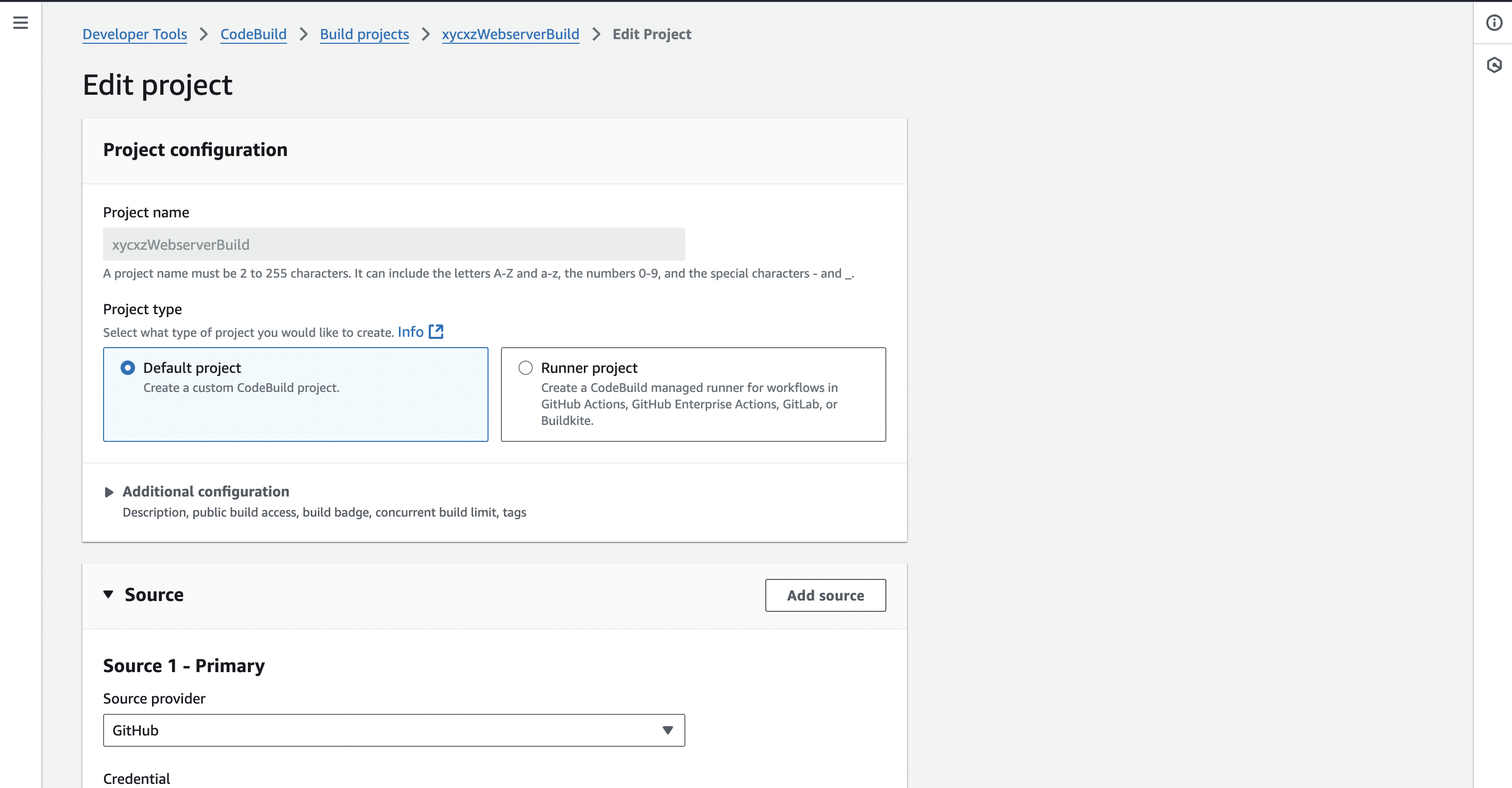
Task: Go to Developer Tools breadcrumb
Action: click(x=135, y=35)
